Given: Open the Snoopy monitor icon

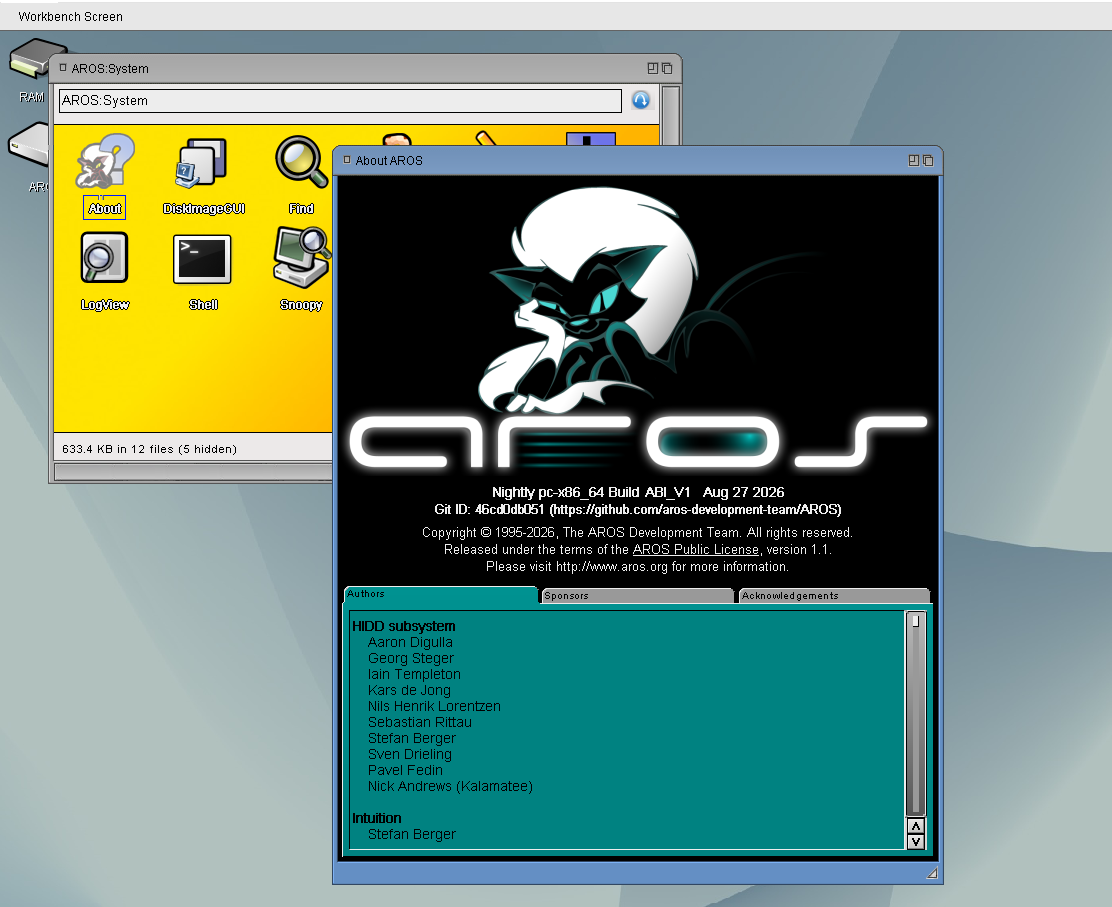Looking at the screenshot, I should 301,269.
